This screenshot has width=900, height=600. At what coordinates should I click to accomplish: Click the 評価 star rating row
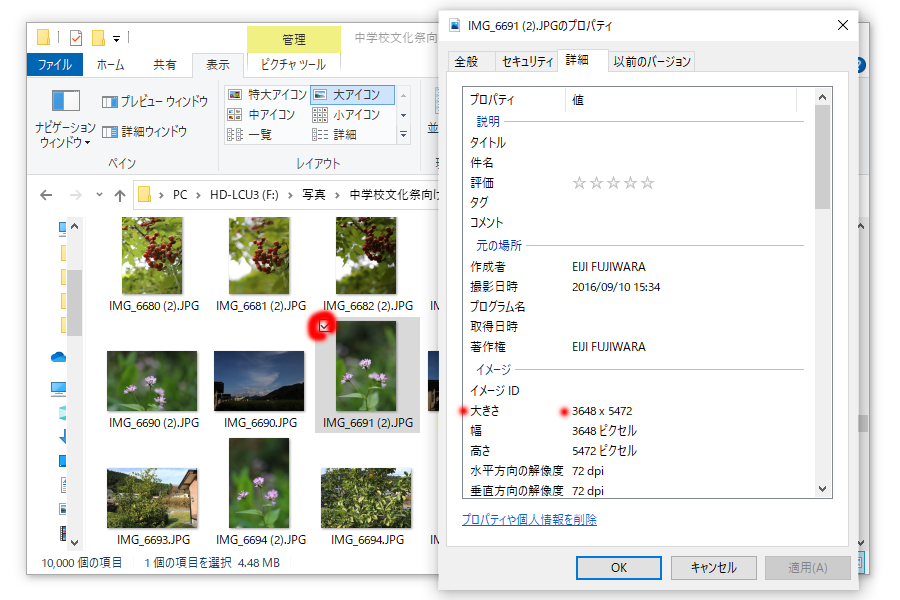tap(613, 183)
